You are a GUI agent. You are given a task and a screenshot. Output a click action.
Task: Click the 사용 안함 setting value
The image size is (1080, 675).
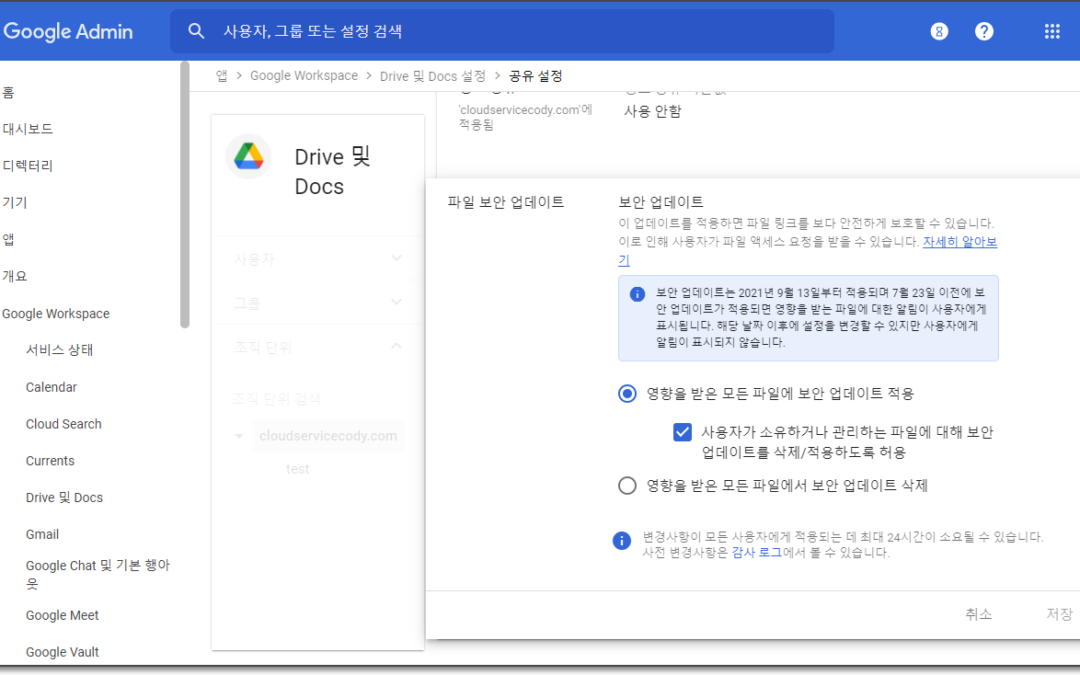coord(652,111)
